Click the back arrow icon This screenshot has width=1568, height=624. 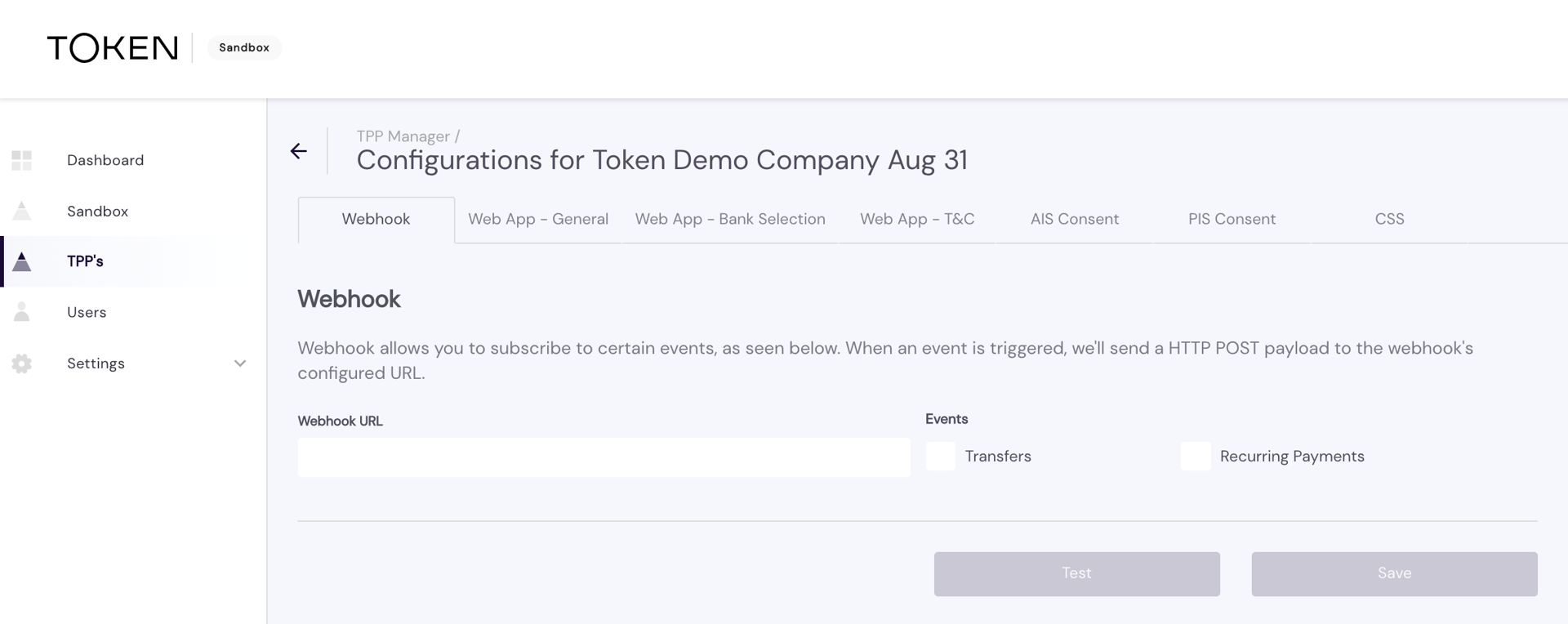299,151
